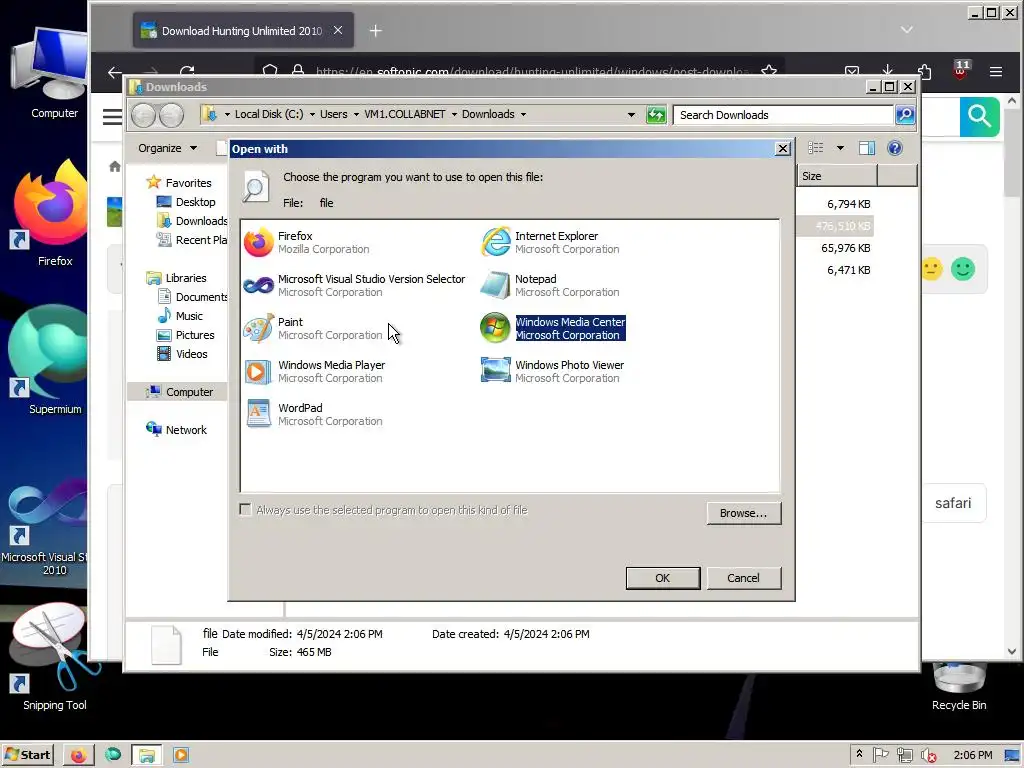This screenshot has width=1024, height=768.
Task: Open Recycle Bin on desktop
Action: [959, 688]
